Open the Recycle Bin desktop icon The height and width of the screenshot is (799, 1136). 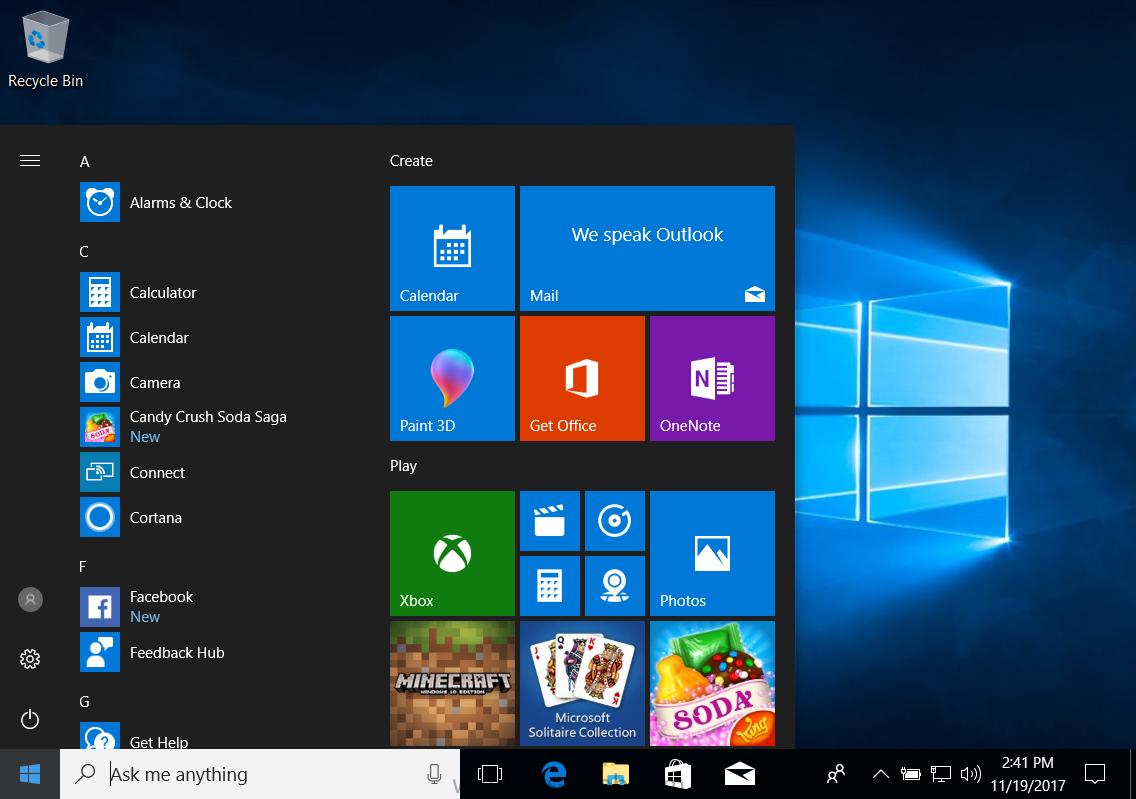tap(45, 51)
